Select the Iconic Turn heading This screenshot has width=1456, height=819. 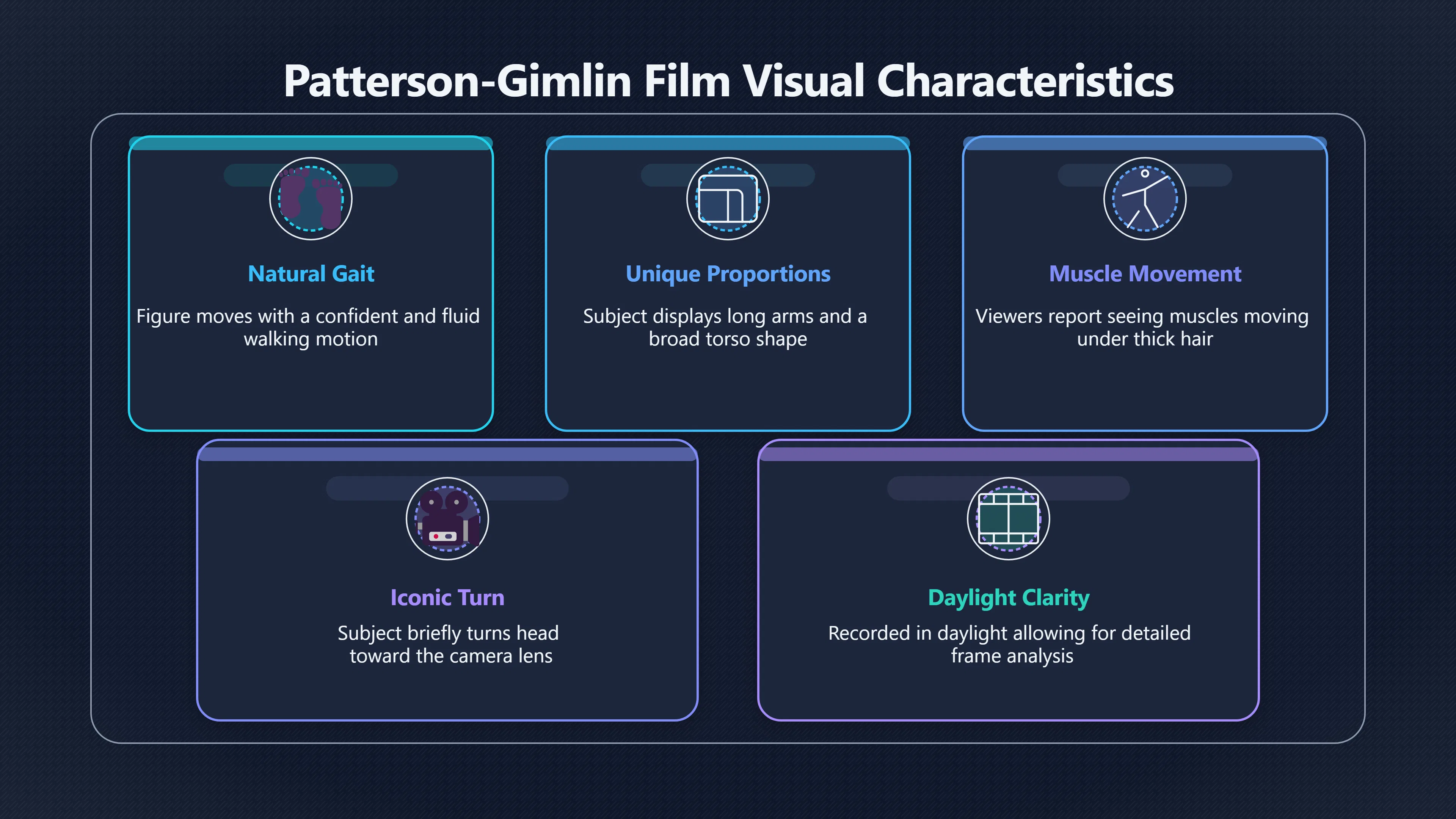(448, 598)
